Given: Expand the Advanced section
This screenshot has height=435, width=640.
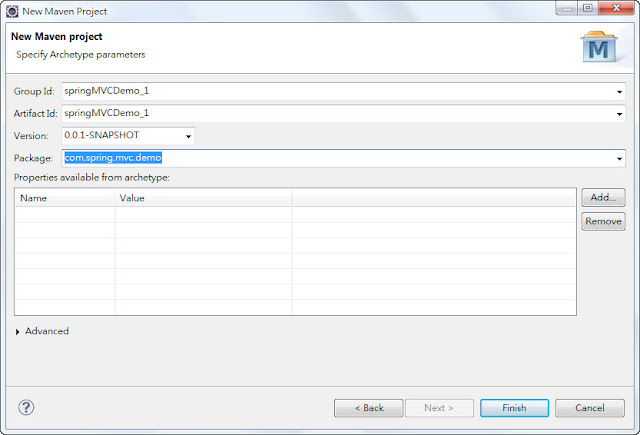Looking at the screenshot, I should click(18, 332).
